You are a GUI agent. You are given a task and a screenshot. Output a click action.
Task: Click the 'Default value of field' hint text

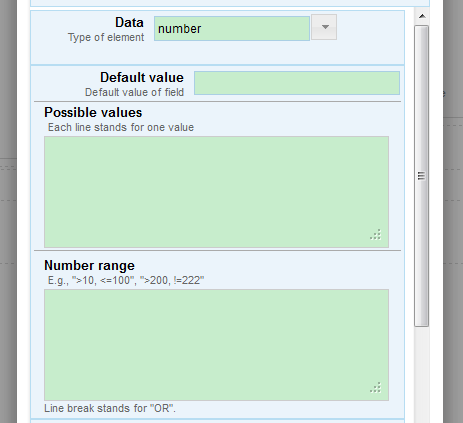click(134, 92)
